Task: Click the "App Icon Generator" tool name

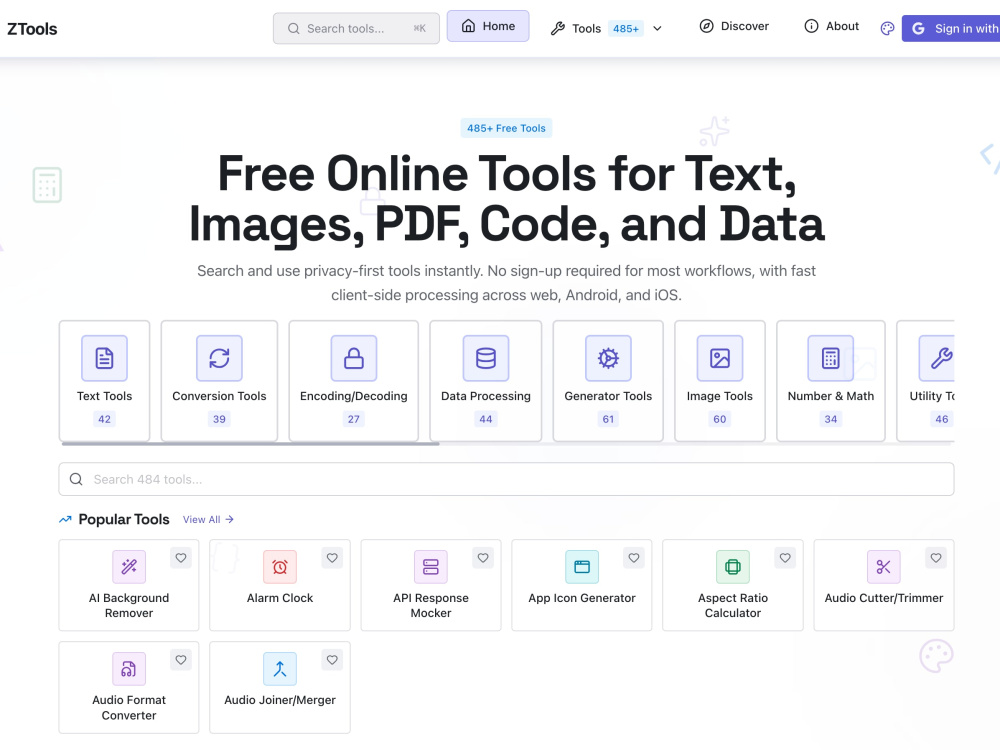Action: tap(582, 598)
